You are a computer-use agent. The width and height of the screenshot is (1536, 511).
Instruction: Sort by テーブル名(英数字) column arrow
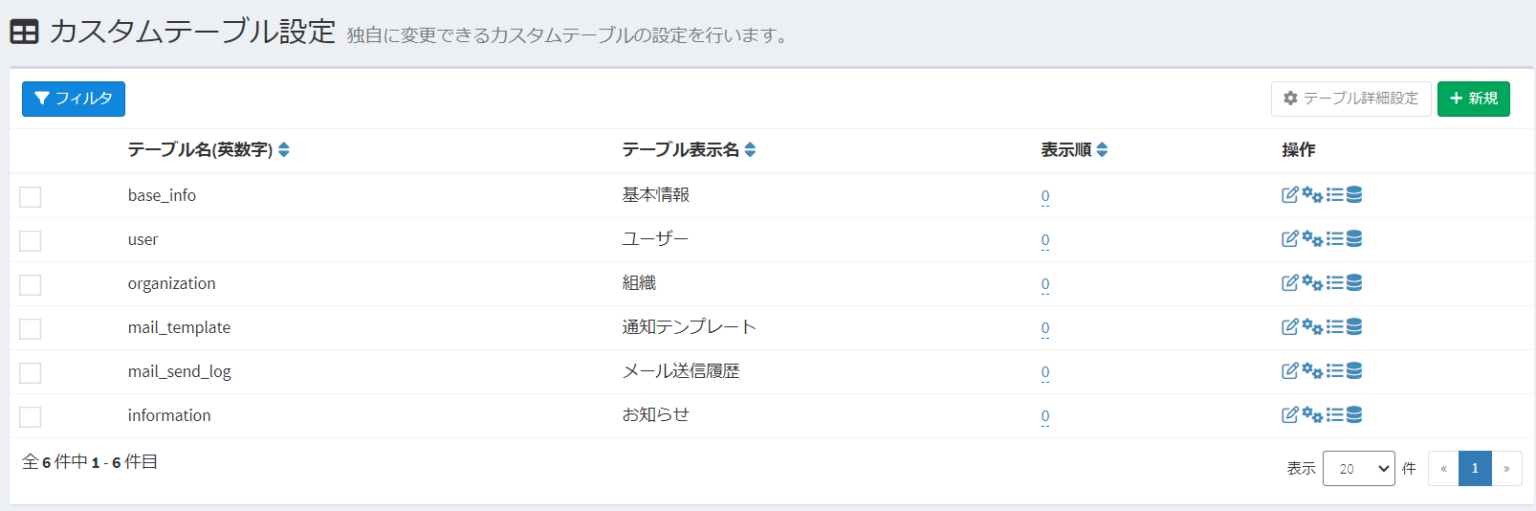pos(284,150)
